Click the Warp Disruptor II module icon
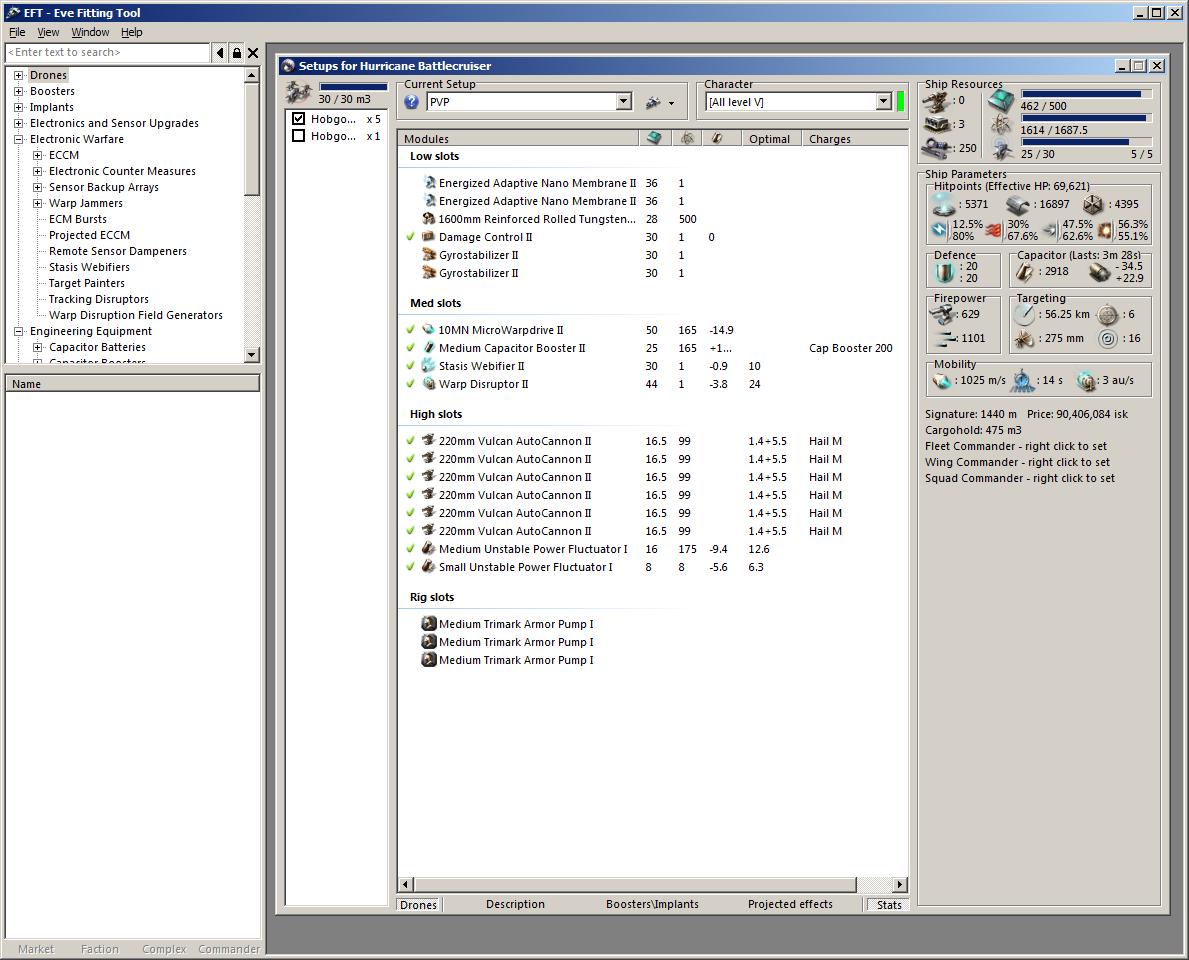 point(429,384)
